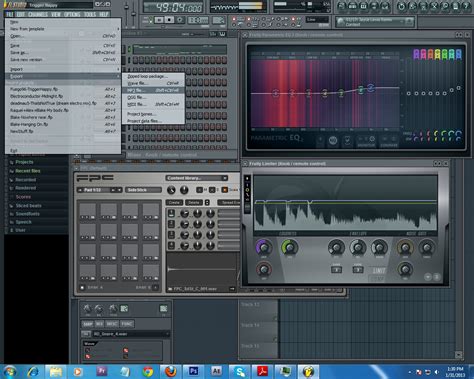Screen dimensions: 474x379
Task: Click the Create button in FPC
Action: coord(174,202)
